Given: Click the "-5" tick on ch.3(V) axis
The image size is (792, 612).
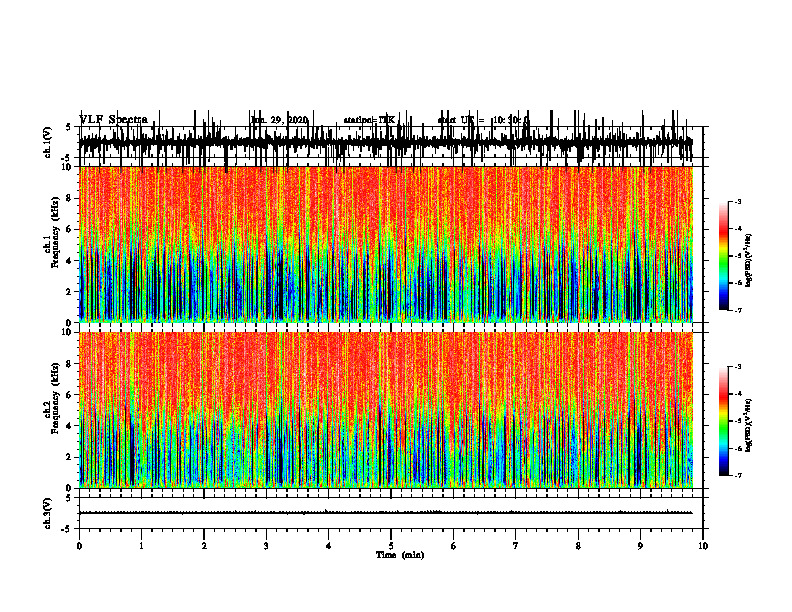Looking at the screenshot, I should coord(67,529).
